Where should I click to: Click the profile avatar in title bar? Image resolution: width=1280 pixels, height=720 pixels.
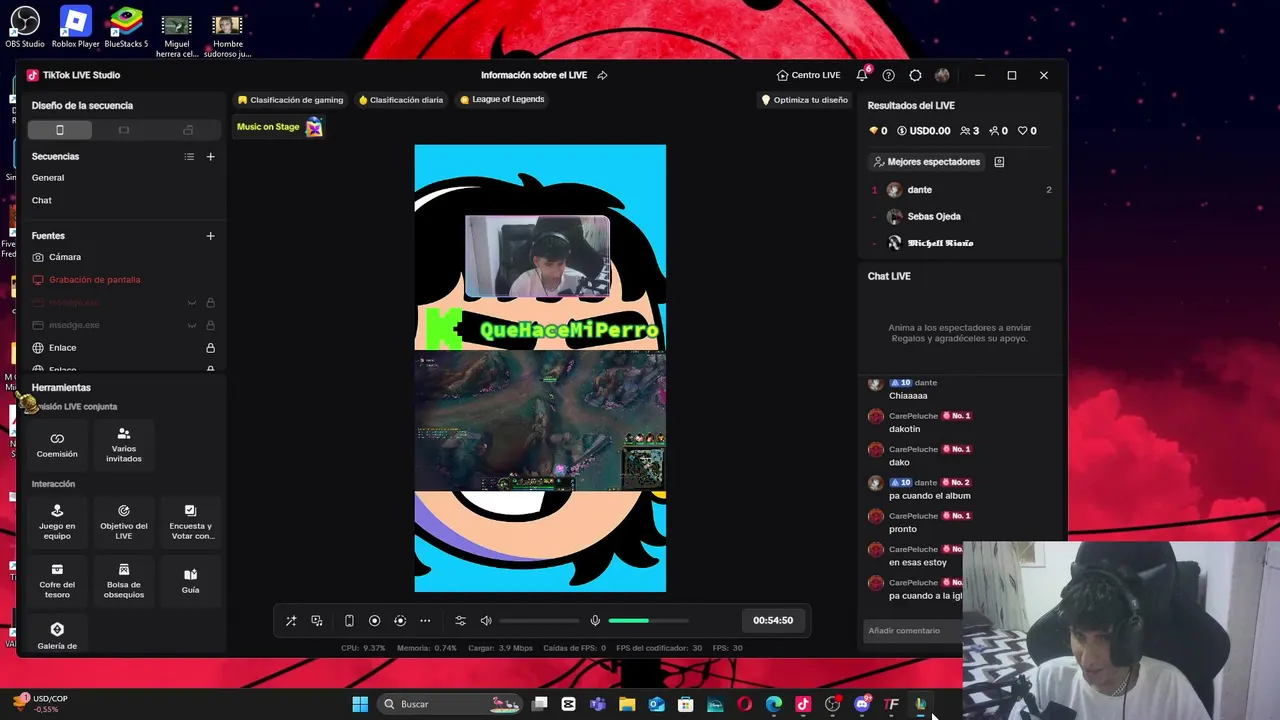tap(942, 75)
